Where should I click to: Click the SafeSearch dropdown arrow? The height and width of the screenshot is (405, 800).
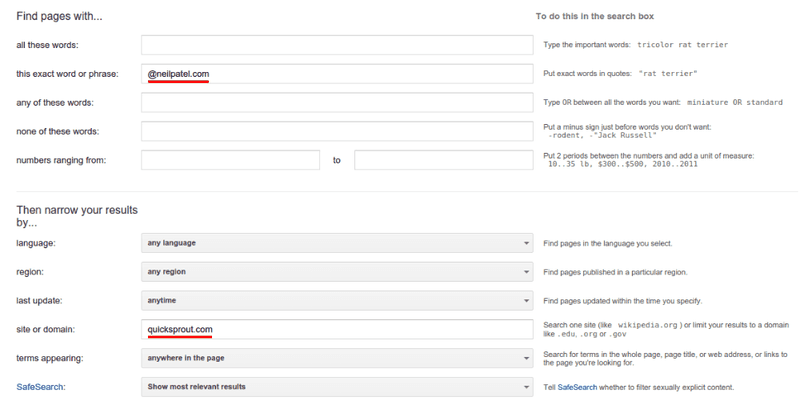pyautogui.click(x=526, y=387)
